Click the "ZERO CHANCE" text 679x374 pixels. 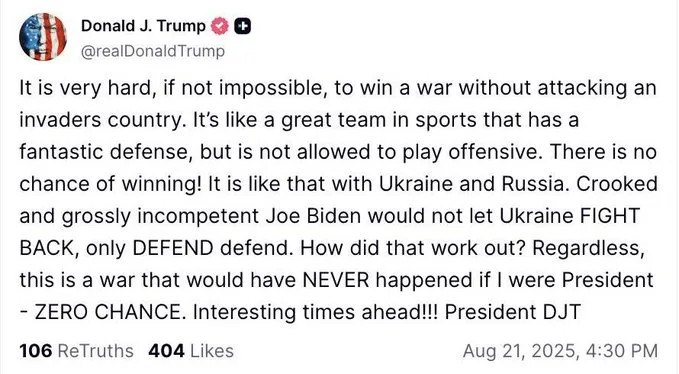(108, 312)
